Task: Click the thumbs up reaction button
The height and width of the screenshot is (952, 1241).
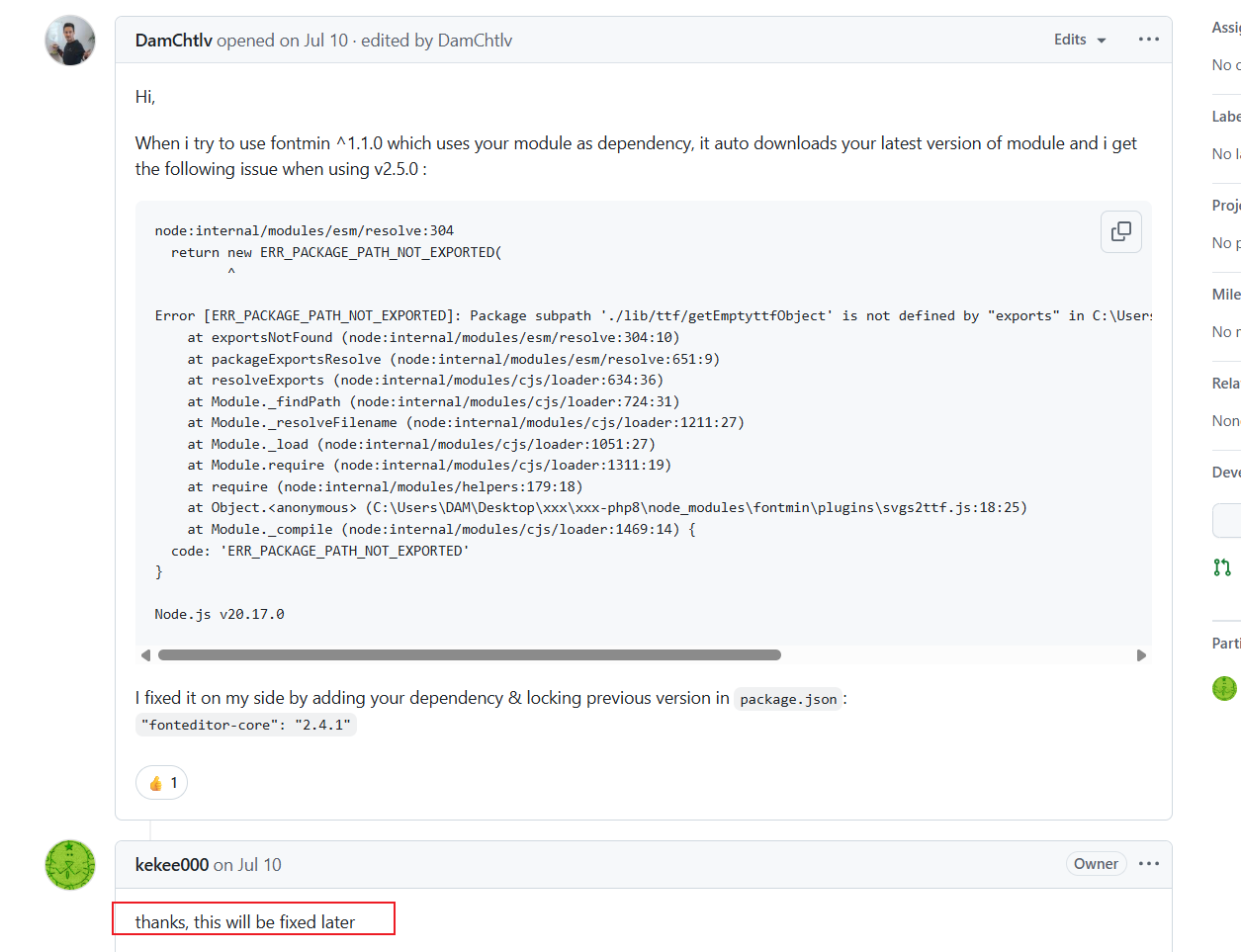Action: click(x=161, y=783)
